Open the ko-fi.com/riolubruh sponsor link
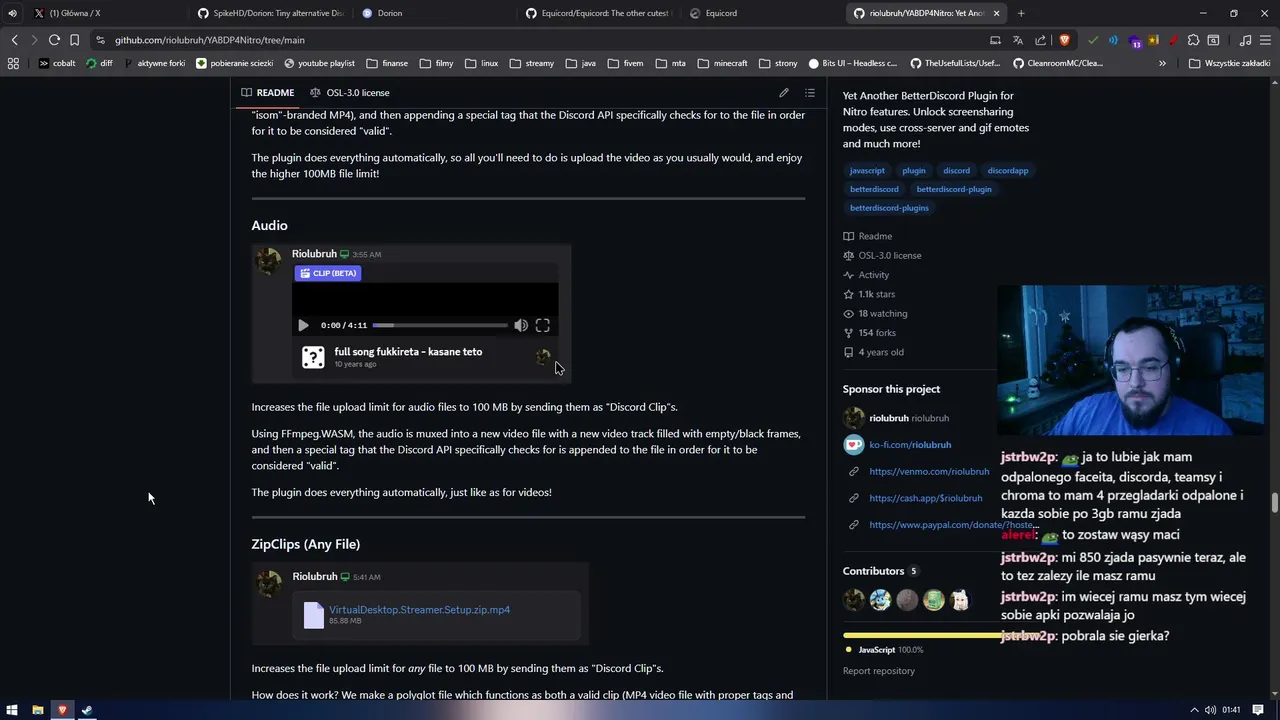 tap(910, 445)
